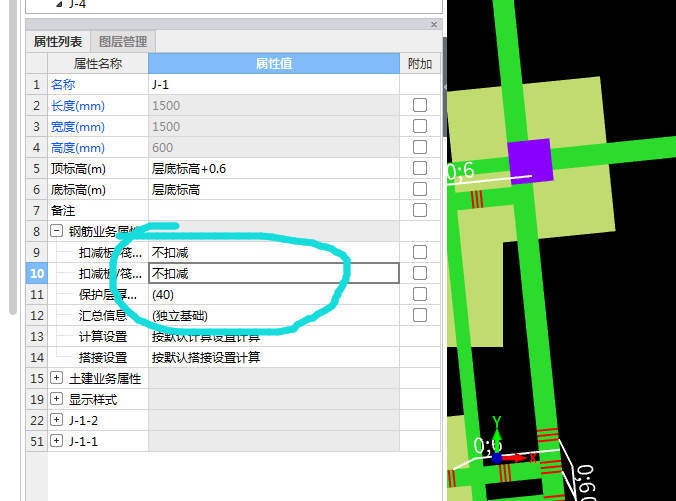This screenshot has height=501, width=676.
Task: Tick the 附加 checkbox for 保护层 row
Action: tap(420, 294)
